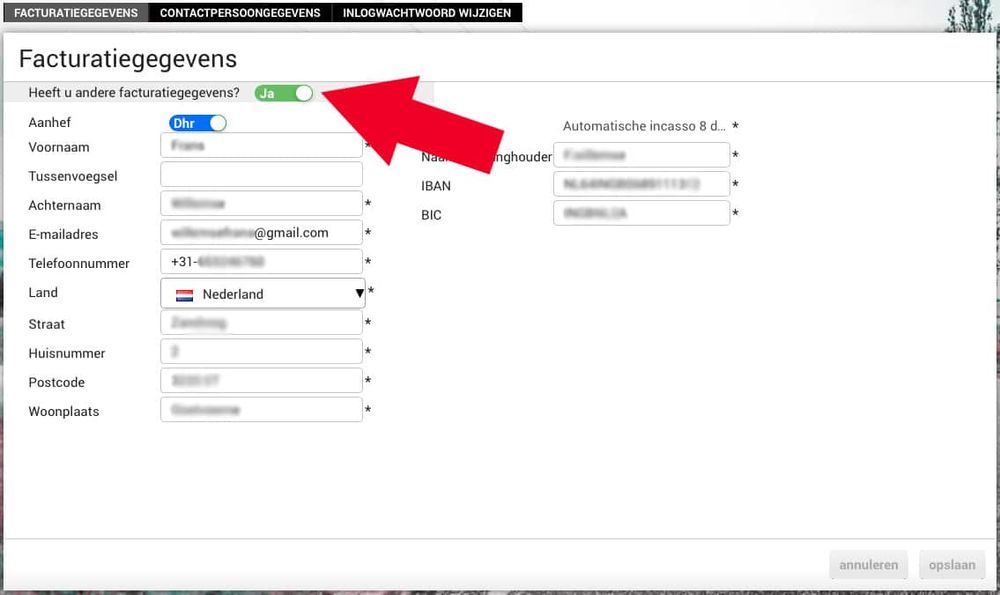
Task: Click the E-mailadres label
Action: [63, 235]
